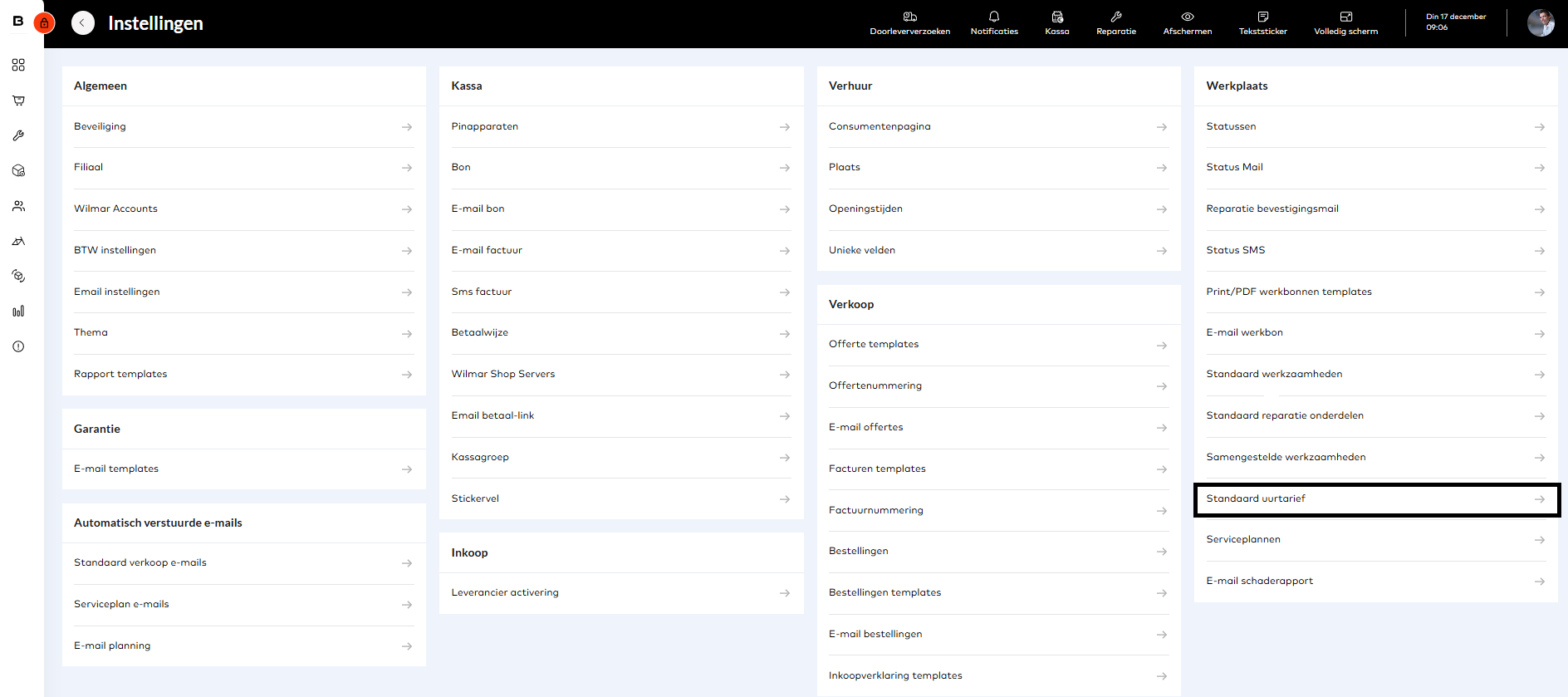Open the user profile avatar
Image resolution: width=1568 pixels, height=697 pixels.
(1541, 23)
